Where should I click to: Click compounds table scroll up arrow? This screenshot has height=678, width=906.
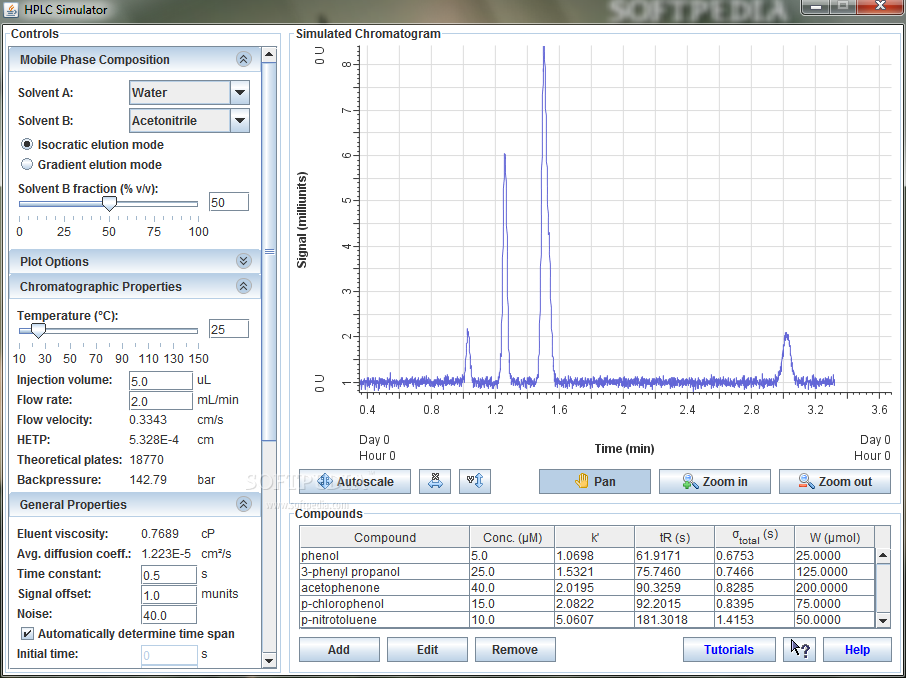pyautogui.click(x=883, y=555)
